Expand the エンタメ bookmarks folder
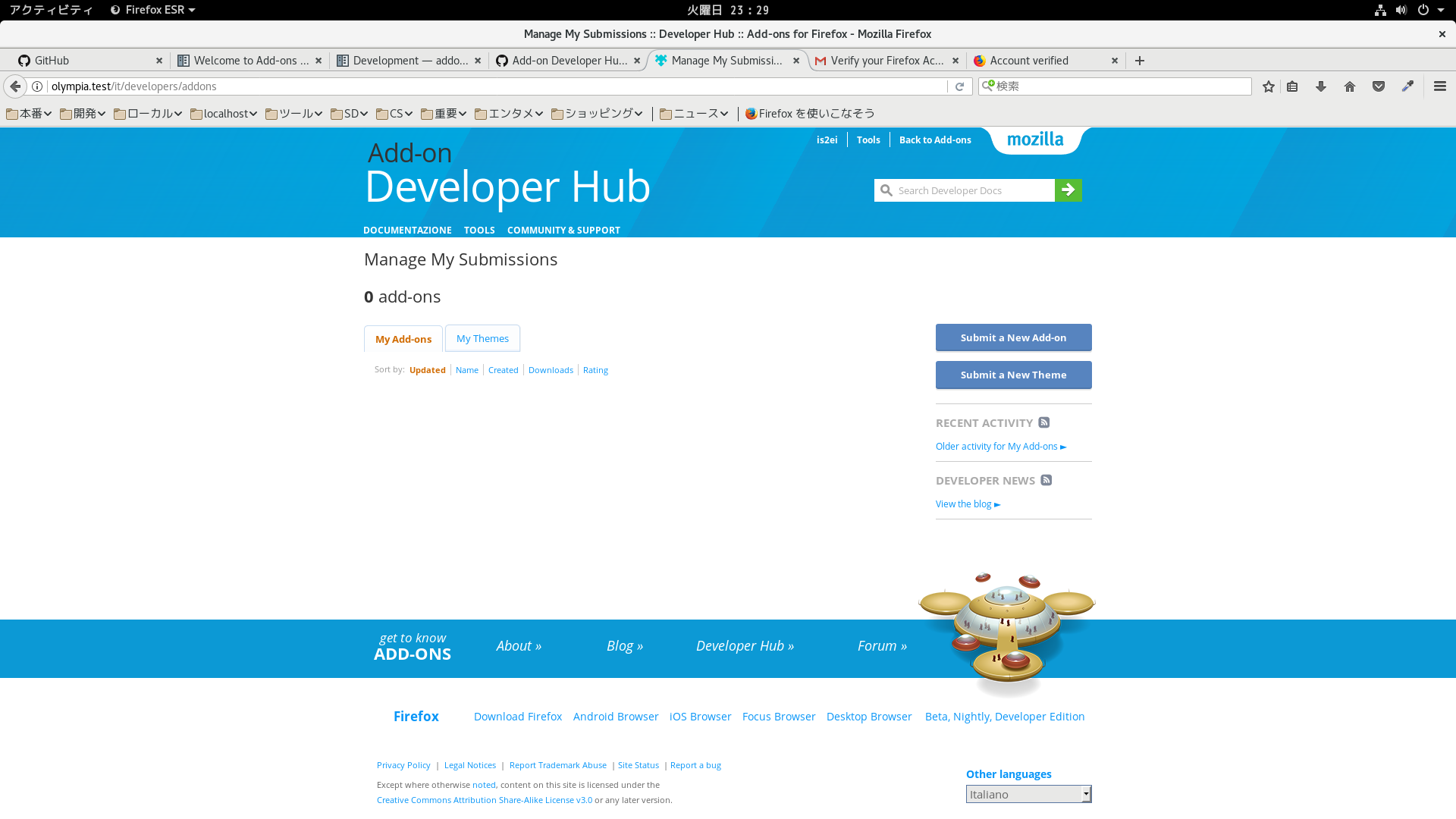Image resolution: width=1456 pixels, height=819 pixels. tap(509, 114)
